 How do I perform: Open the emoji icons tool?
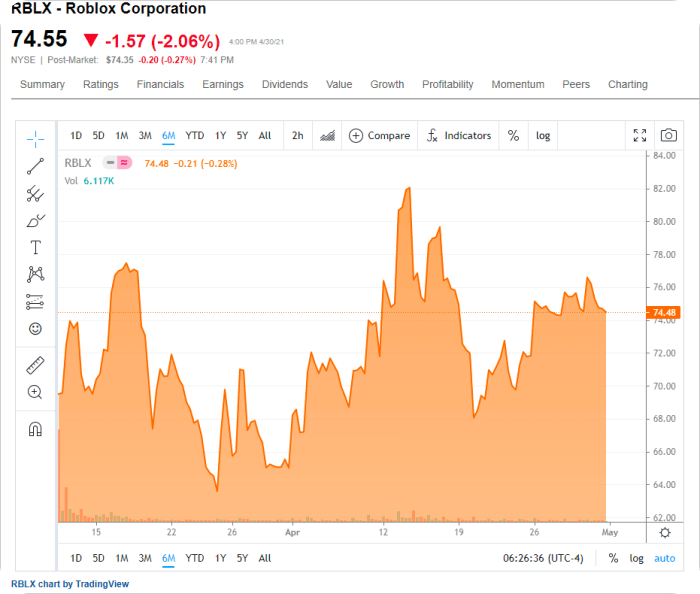(x=35, y=329)
